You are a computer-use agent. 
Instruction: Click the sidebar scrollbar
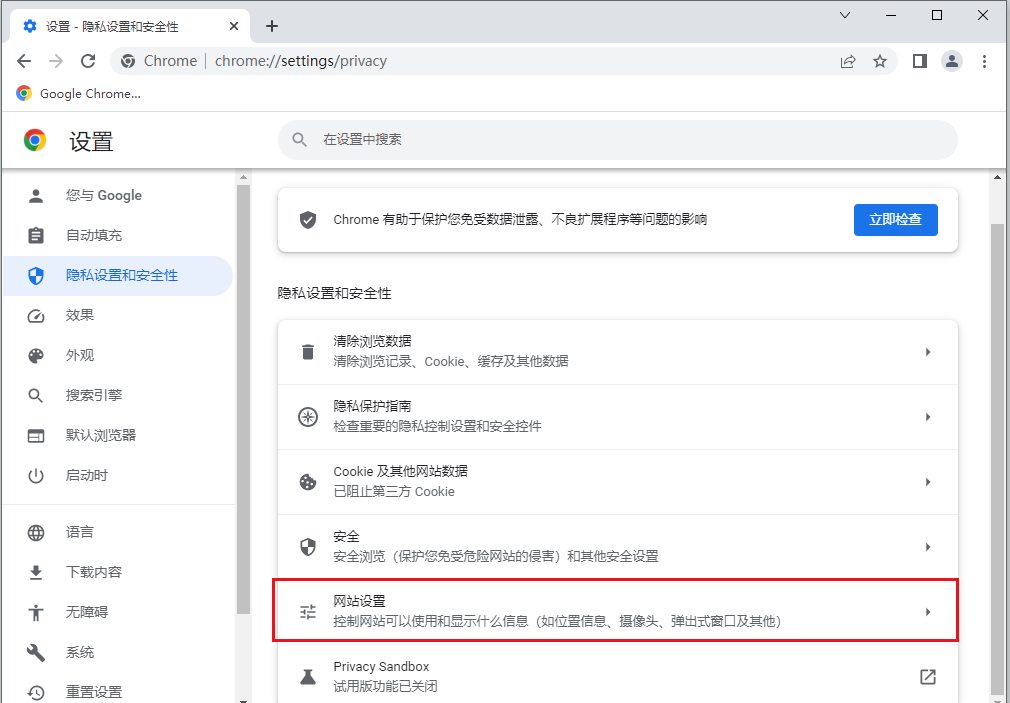coord(243,400)
